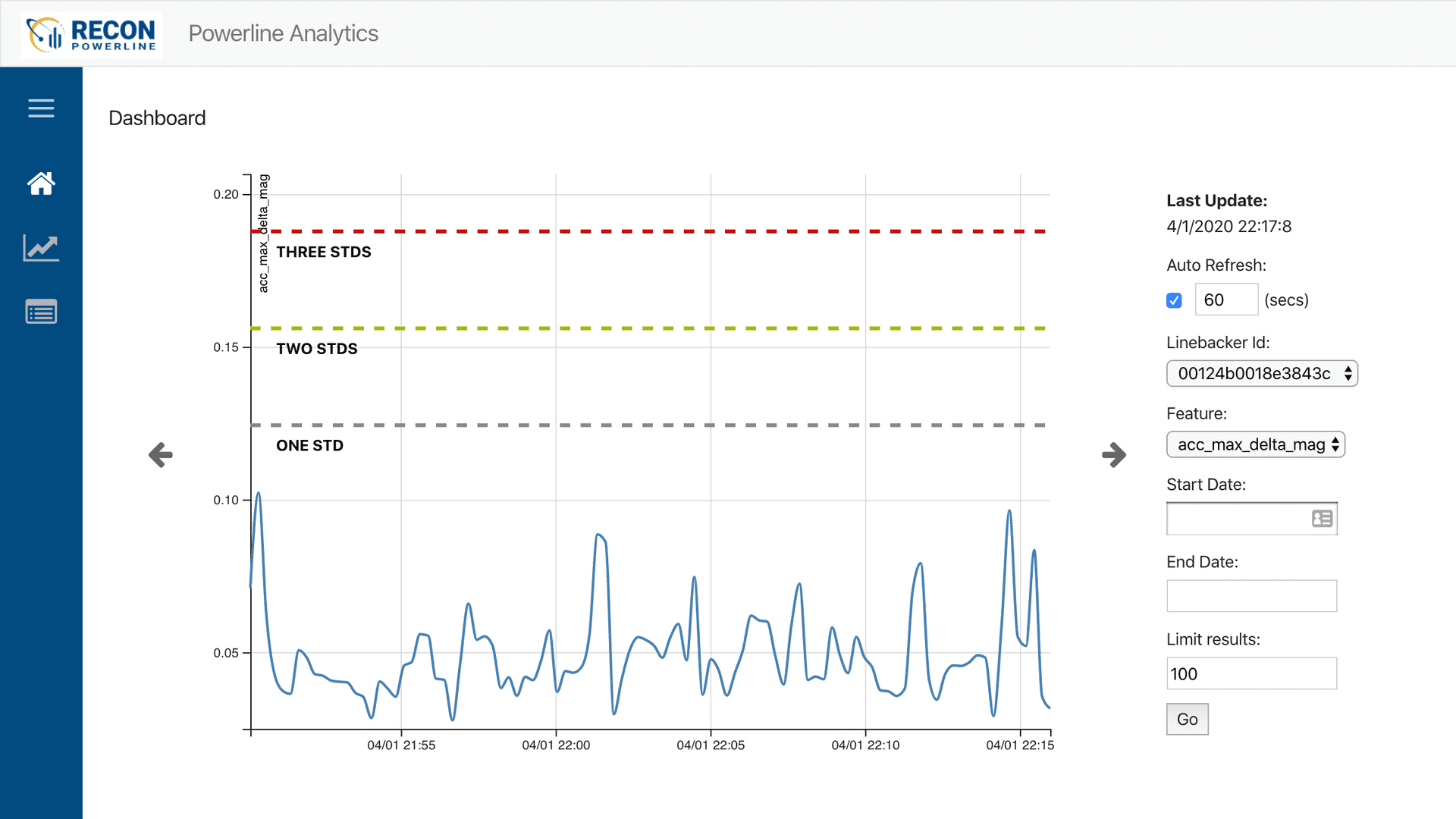Screen dimensions: 1456x819
Task: Open the Linebacker Id dropdown
Action: [1262, 373]
